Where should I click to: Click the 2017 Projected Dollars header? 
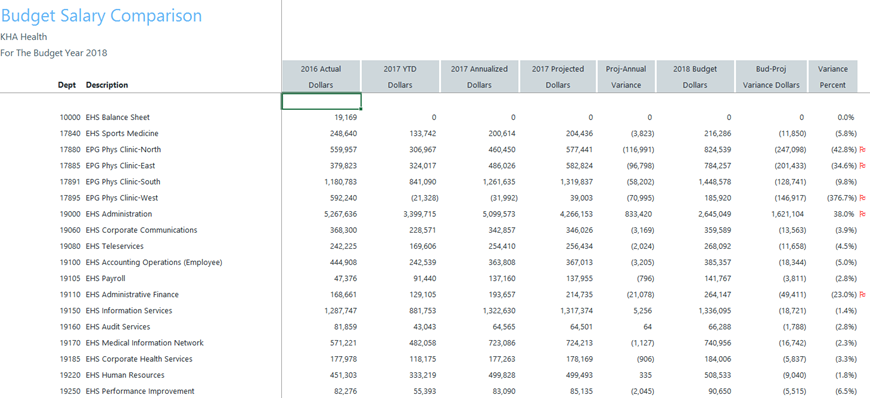point(558,77)
